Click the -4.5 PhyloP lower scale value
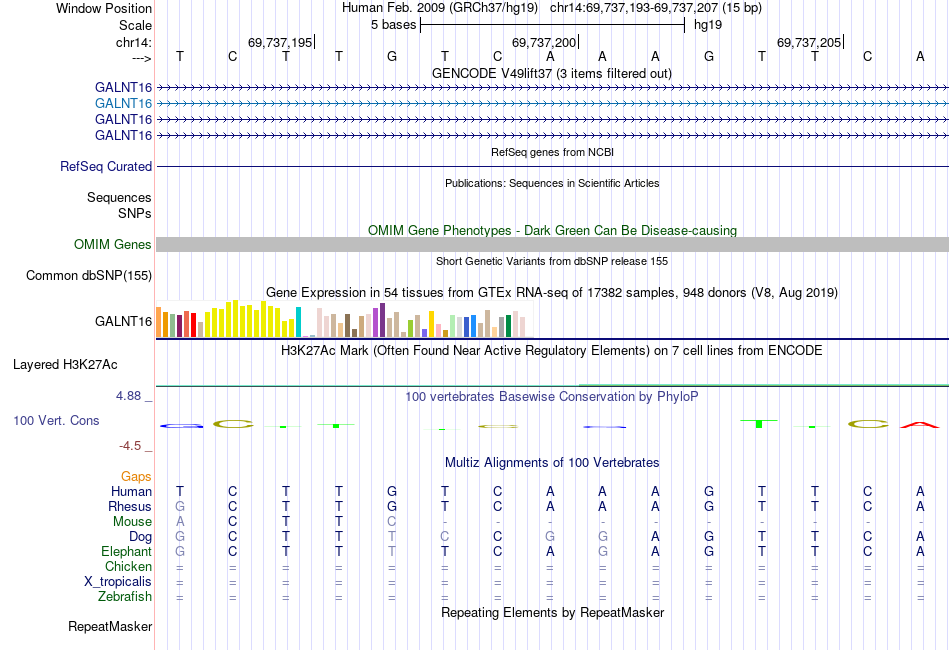 pyautogui.click(x=130, y=446)
